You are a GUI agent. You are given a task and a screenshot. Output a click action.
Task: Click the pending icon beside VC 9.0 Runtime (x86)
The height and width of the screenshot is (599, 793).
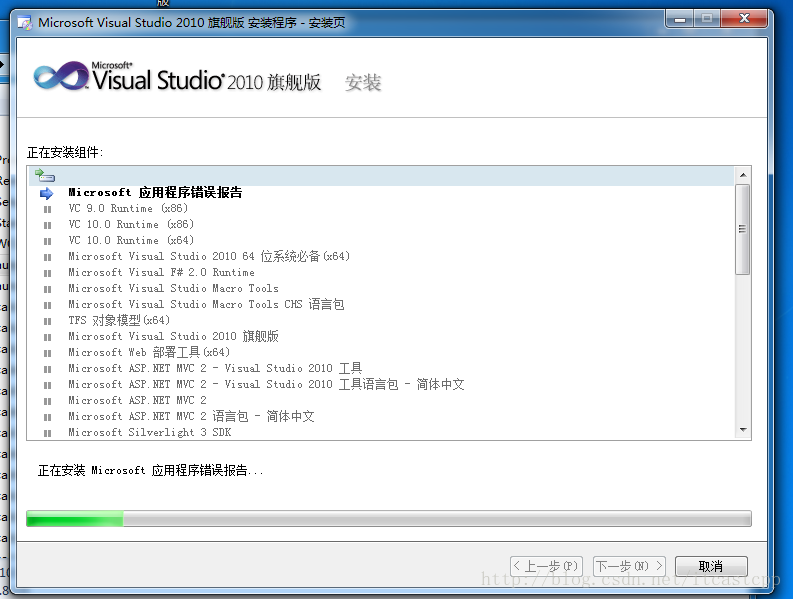pos(48,209)
